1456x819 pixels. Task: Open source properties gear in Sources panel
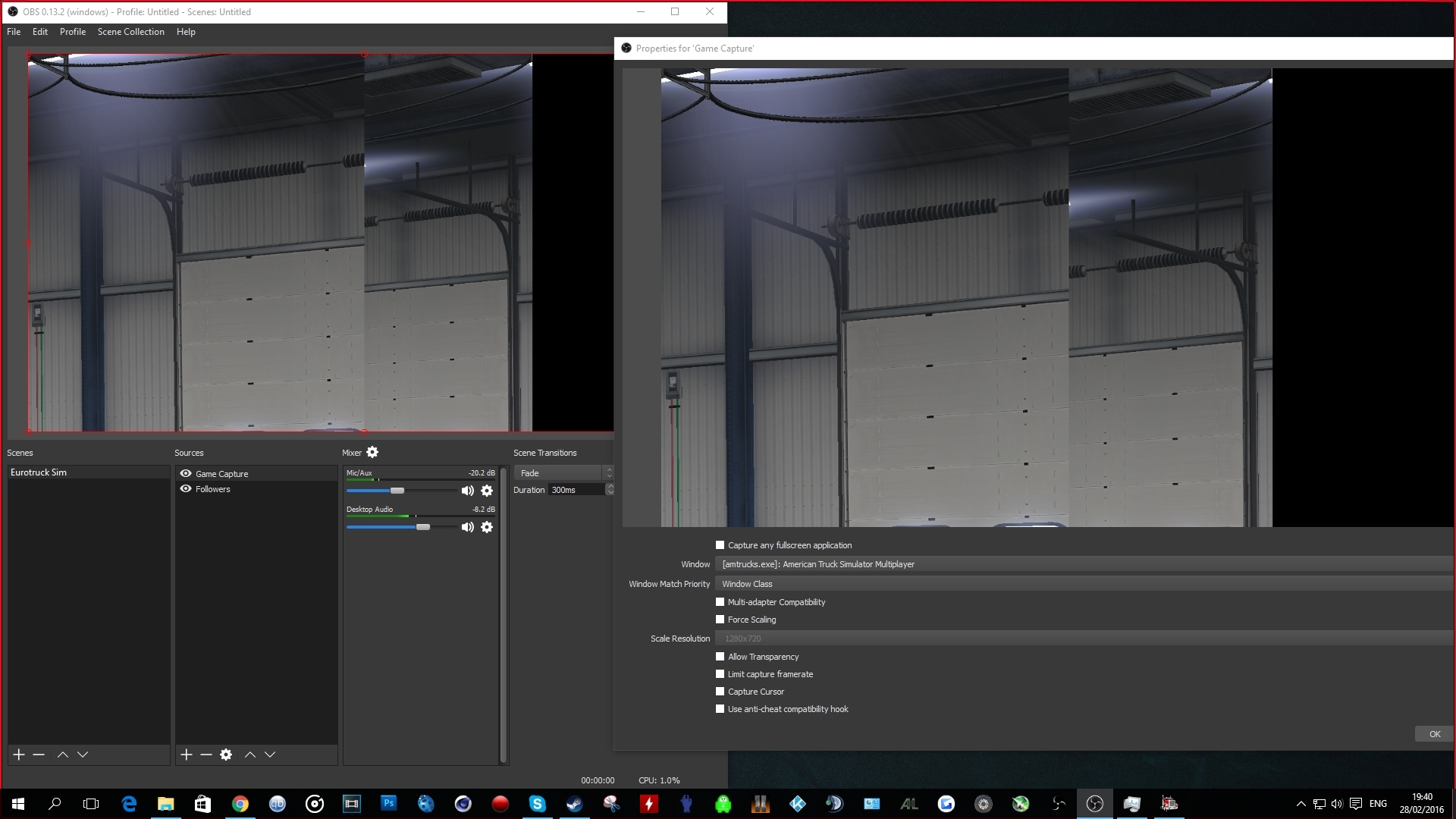point(226,755)
